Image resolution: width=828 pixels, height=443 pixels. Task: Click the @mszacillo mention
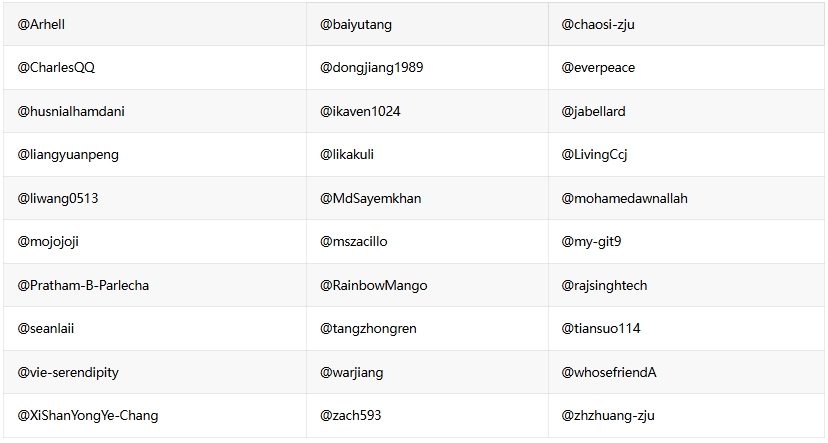tap(353, 242)
